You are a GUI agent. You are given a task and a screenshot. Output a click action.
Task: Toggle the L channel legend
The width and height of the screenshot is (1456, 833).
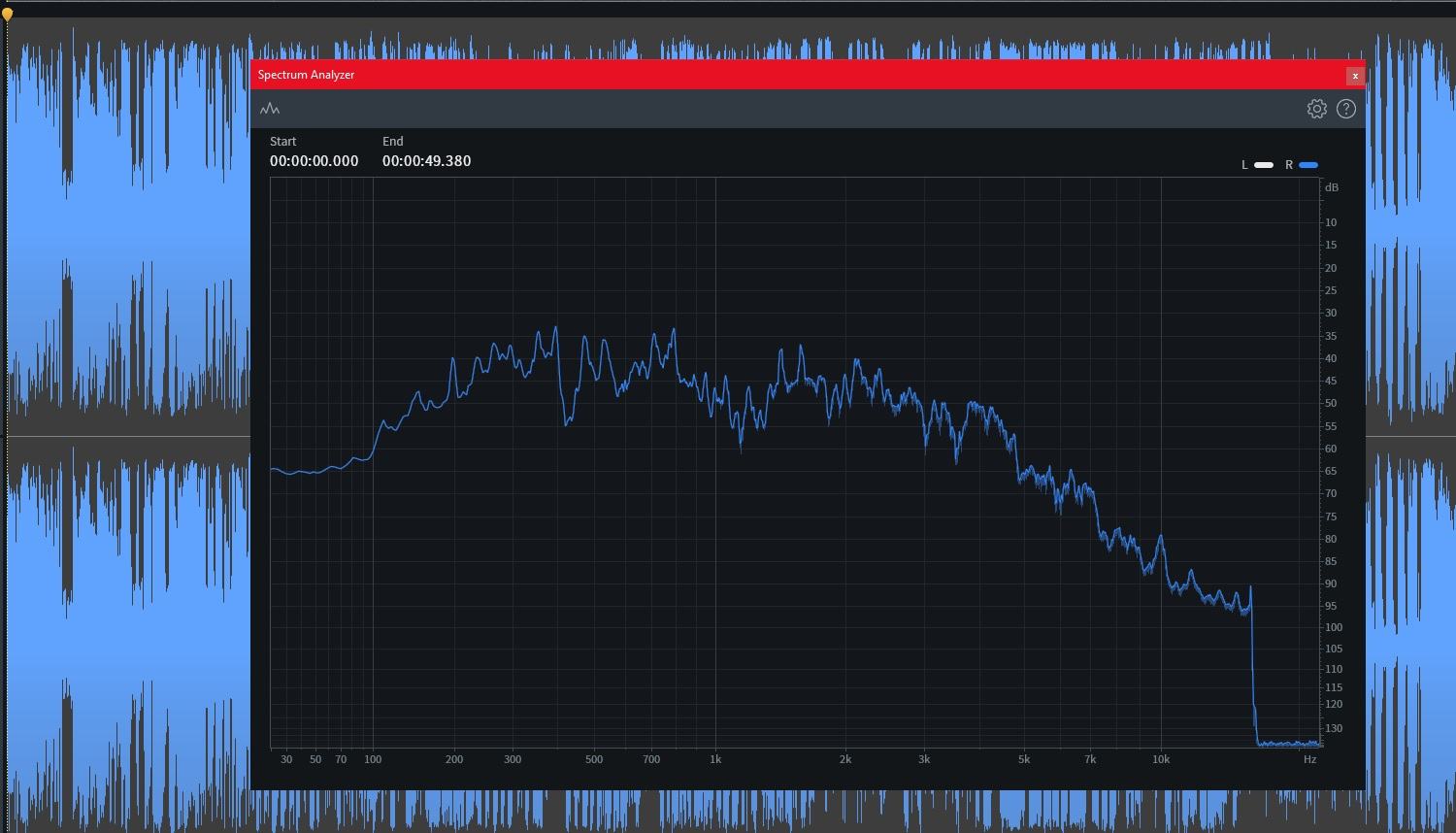1258,165
